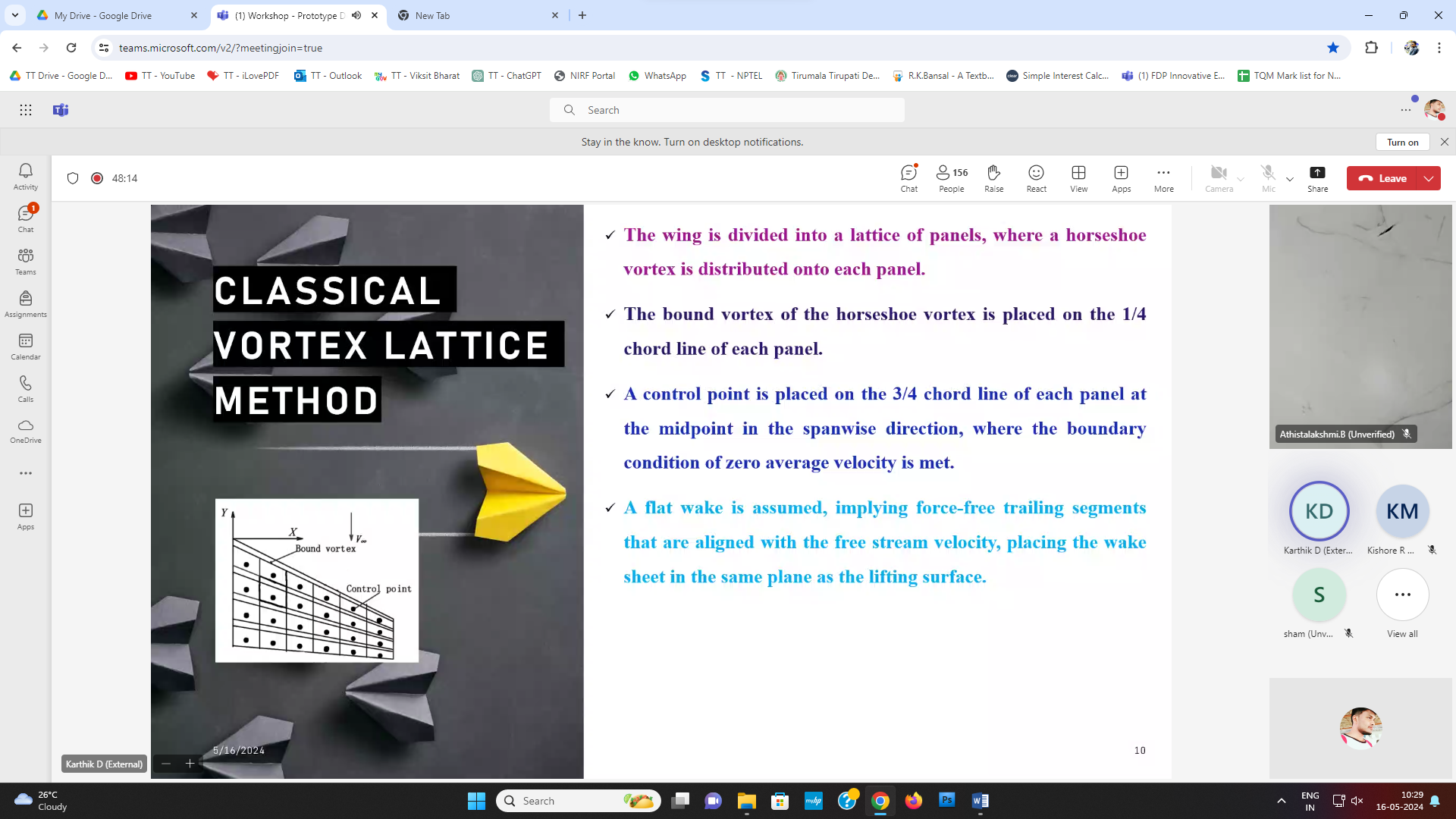Toggle the Camera on
This screenshot has width=1456, height=819.
tap(1219, 178)
